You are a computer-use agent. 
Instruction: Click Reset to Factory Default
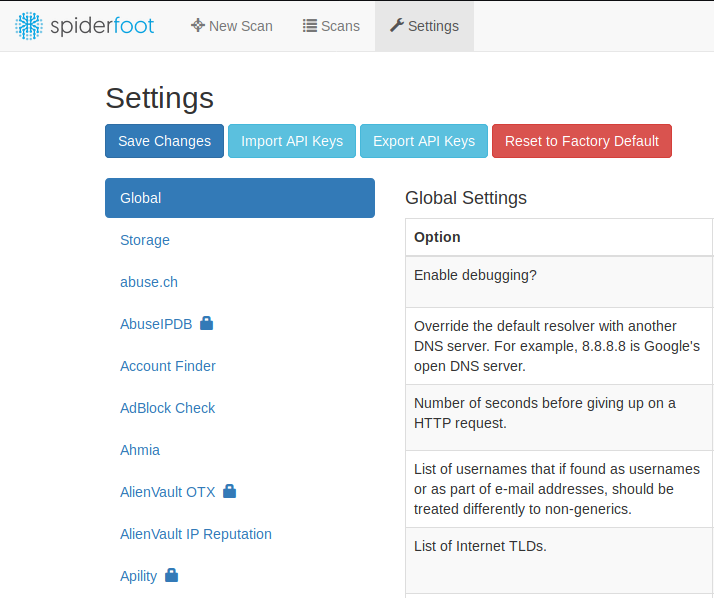click(x=582, y=141)
